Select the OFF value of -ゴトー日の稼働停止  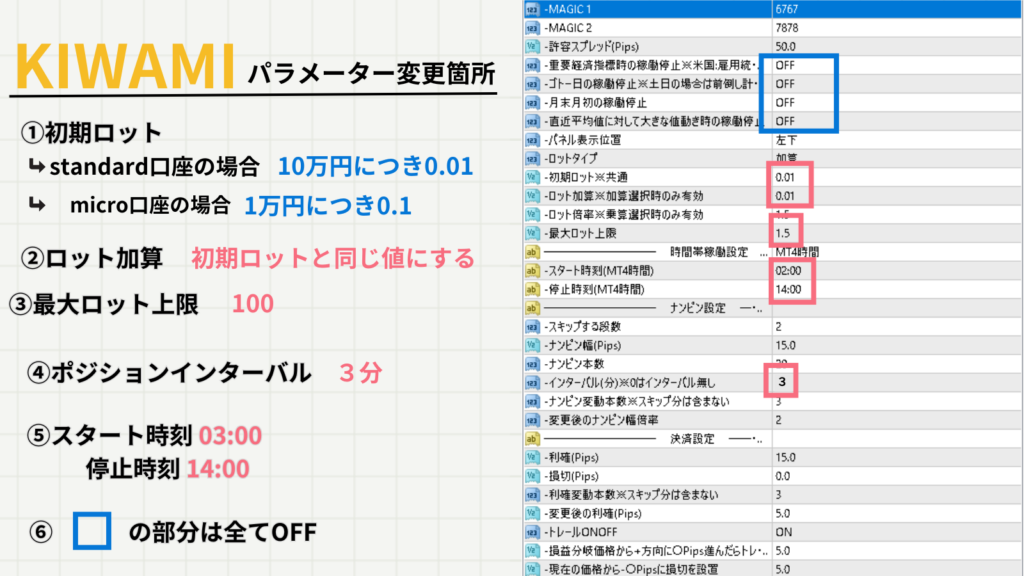click(785, 84)
